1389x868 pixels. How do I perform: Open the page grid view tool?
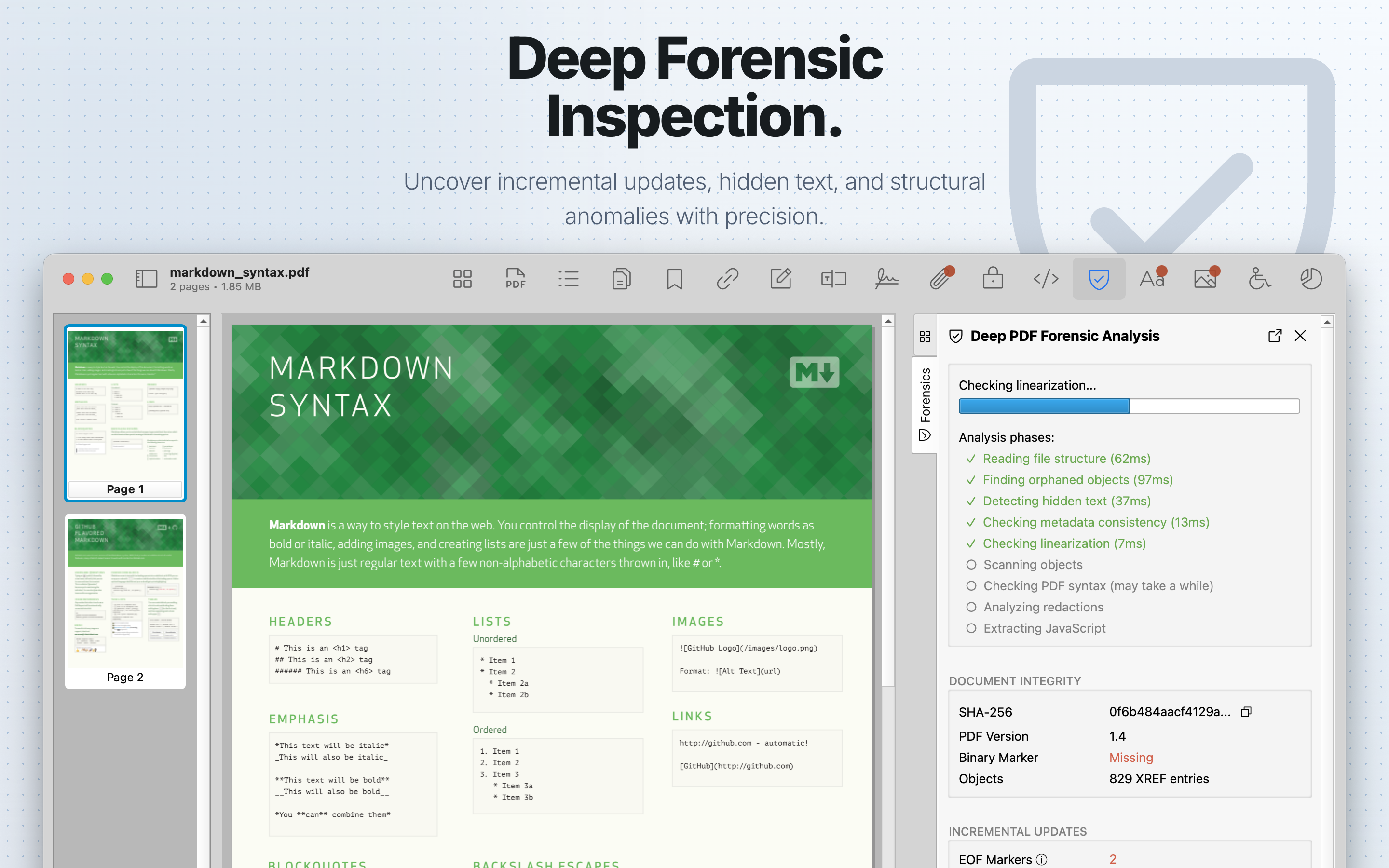point(462,279)
